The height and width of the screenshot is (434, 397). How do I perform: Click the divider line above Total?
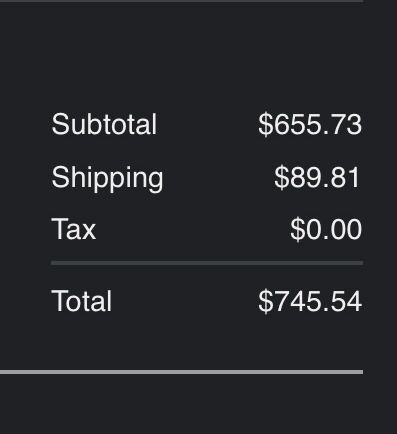[207, 263]
